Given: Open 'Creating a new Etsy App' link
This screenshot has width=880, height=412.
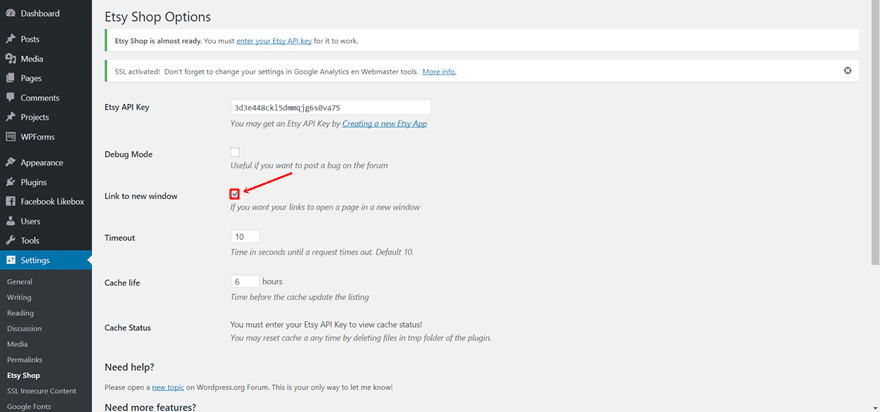Looking at the screenshot, I should pos(384,123).
